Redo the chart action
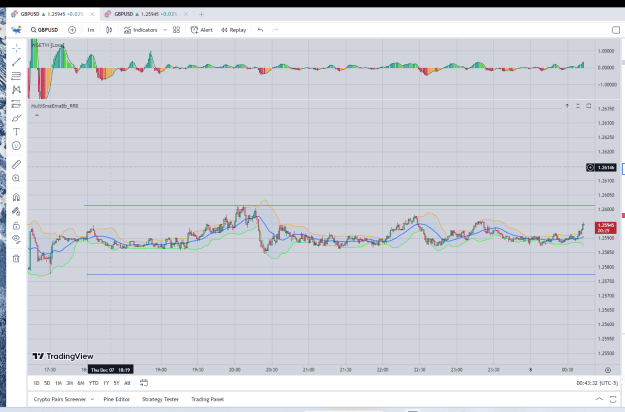Viewport: 625px width, 412px height. tap(275, 30)
